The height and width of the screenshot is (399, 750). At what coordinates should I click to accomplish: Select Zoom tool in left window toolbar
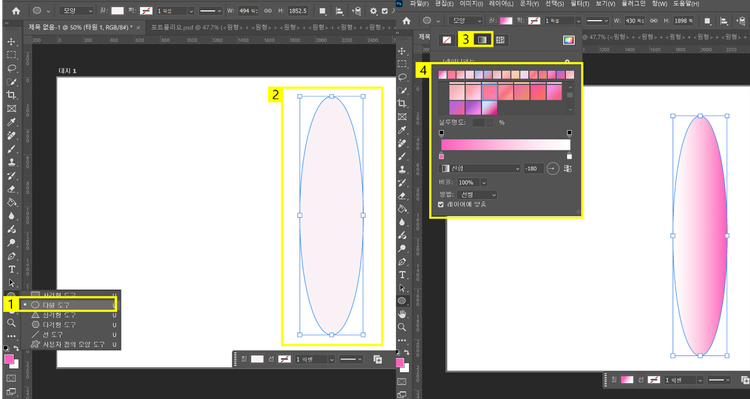(11, 323)
